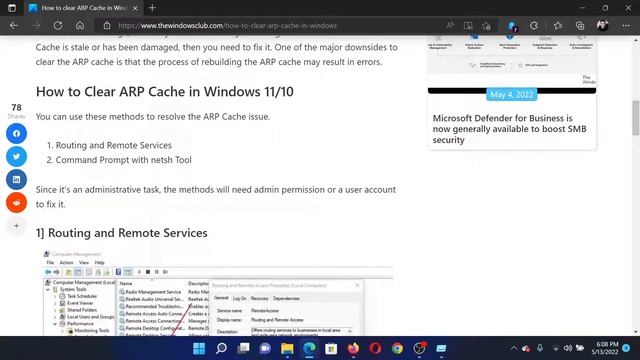The image size is (640, 360).
Task: Open browser extensions menu
Action: pyautogui.click(x=534, y=25)
